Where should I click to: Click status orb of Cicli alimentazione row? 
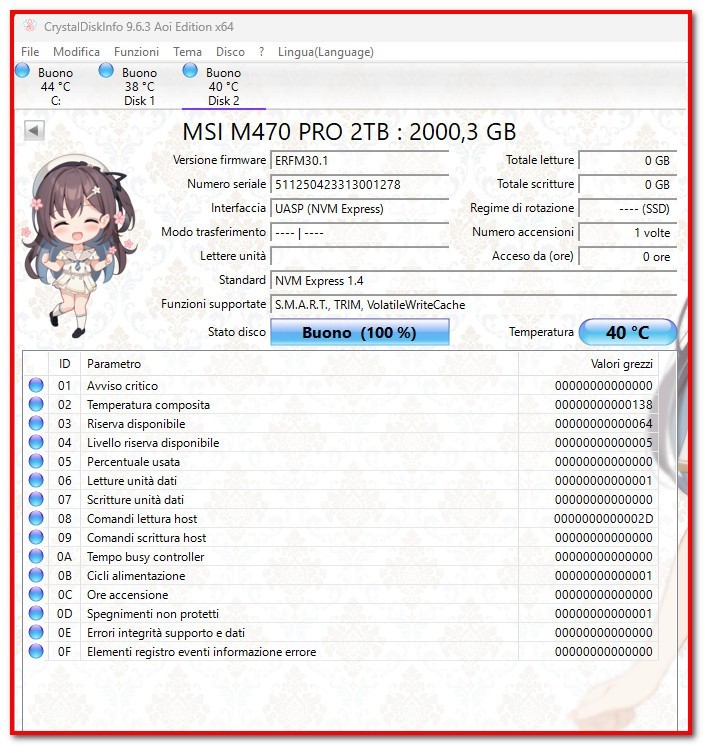coord(36,575)
